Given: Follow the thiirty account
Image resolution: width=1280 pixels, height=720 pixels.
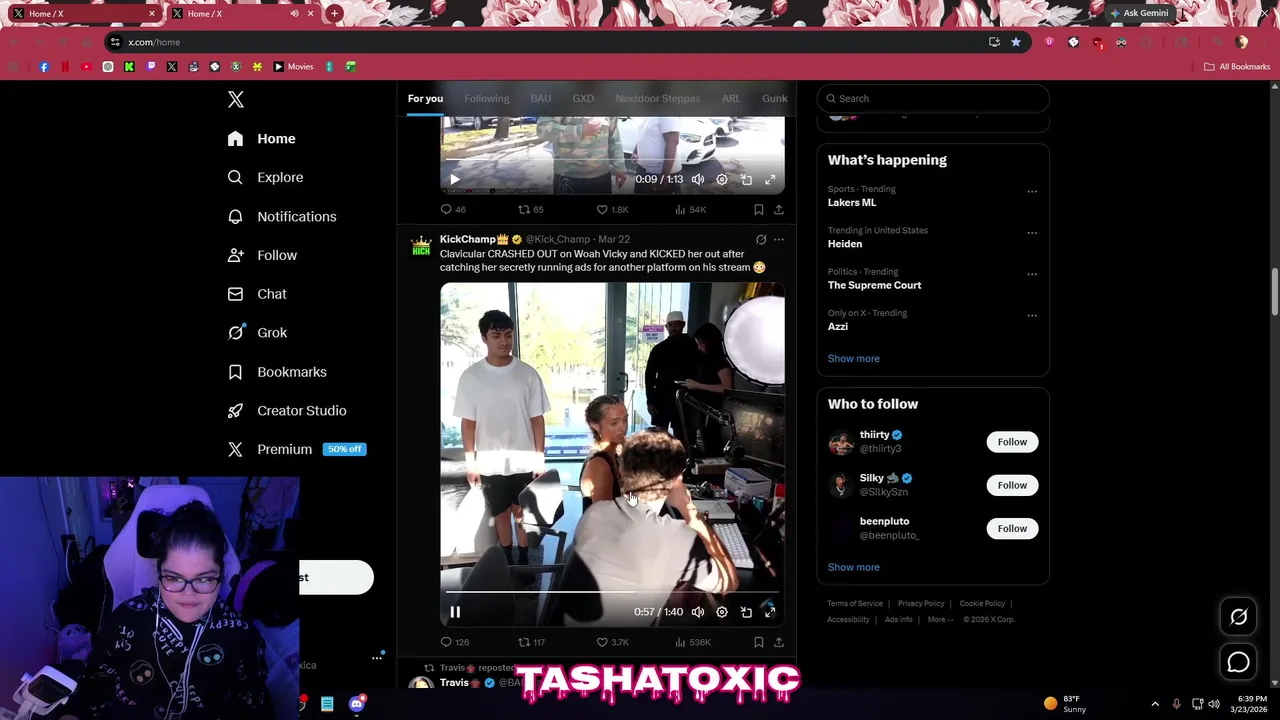Looking at the screenshot, I should [1012, 442].
